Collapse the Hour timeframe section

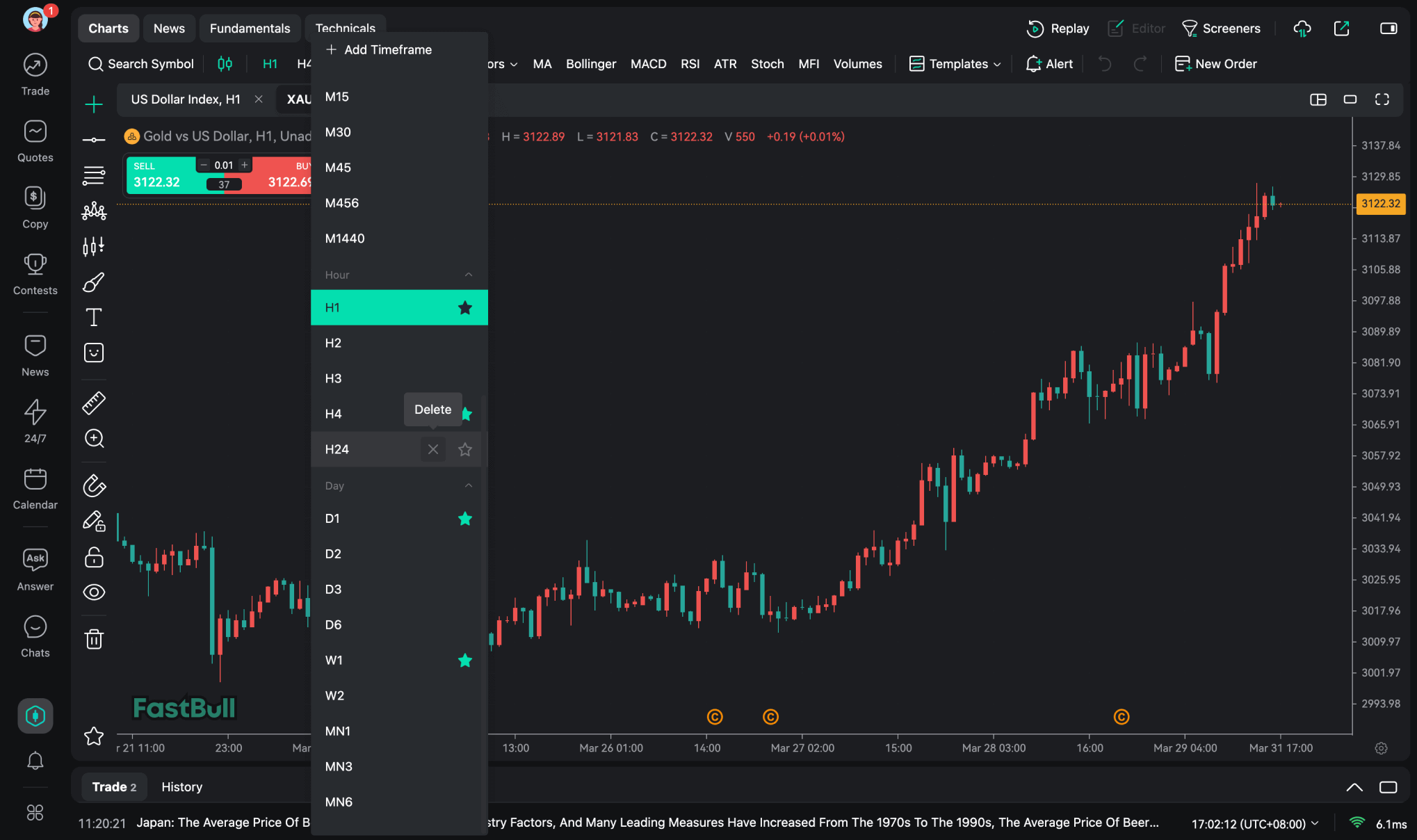[469, 275]
